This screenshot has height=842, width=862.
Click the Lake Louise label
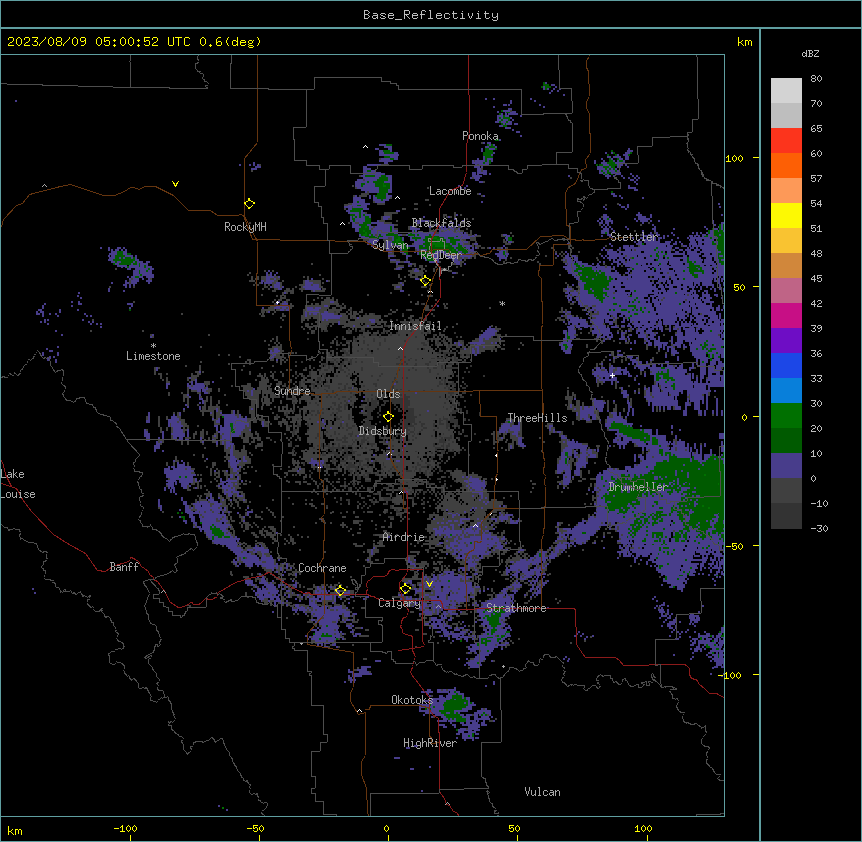click(x=18, y=484)
